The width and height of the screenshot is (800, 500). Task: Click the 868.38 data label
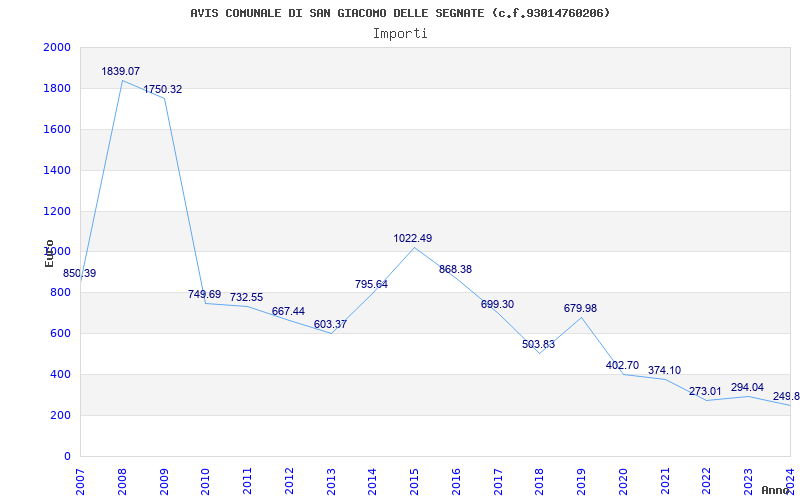456,269
